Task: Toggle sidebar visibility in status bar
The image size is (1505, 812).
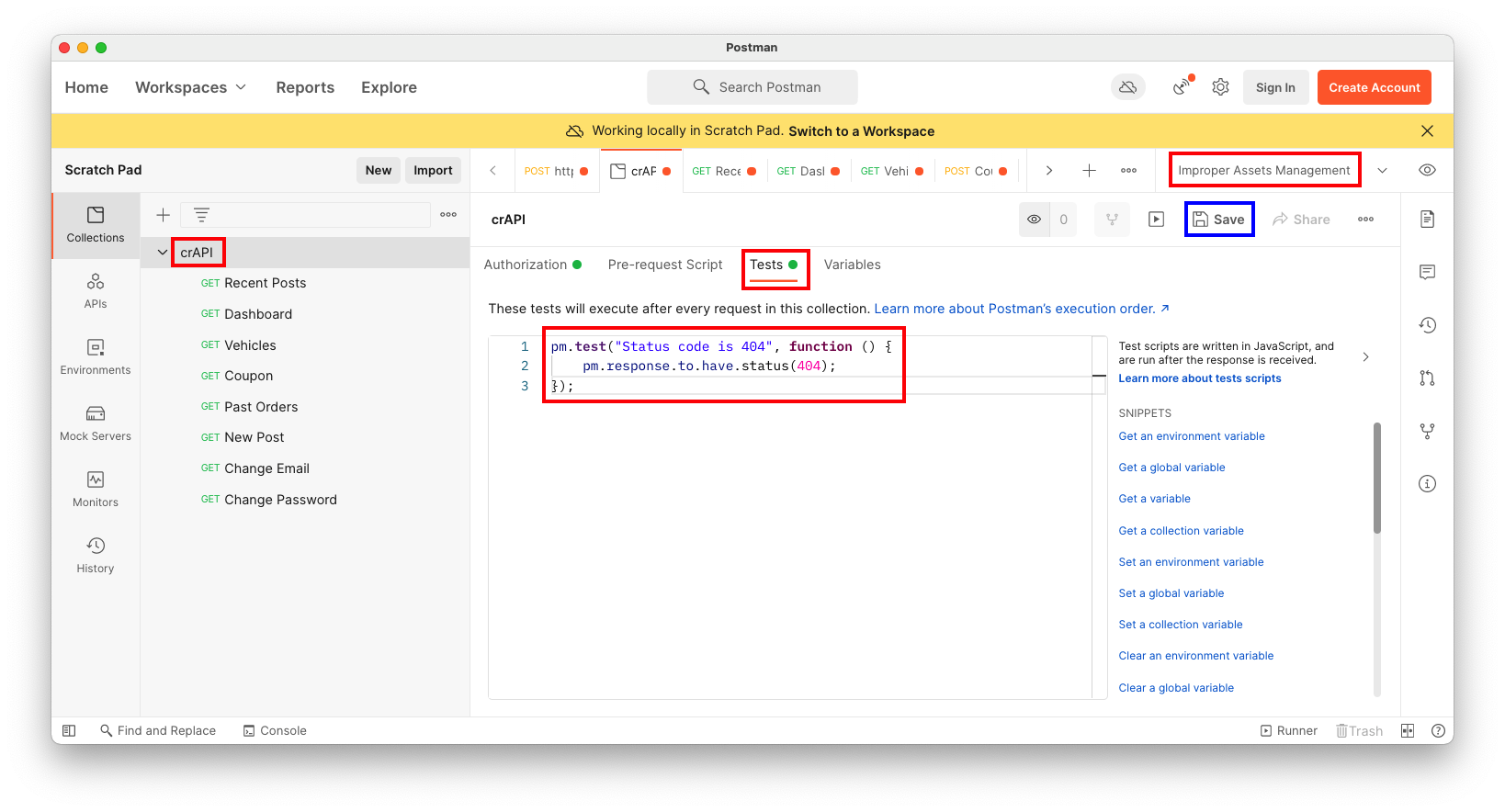Action: coord(69,730)
